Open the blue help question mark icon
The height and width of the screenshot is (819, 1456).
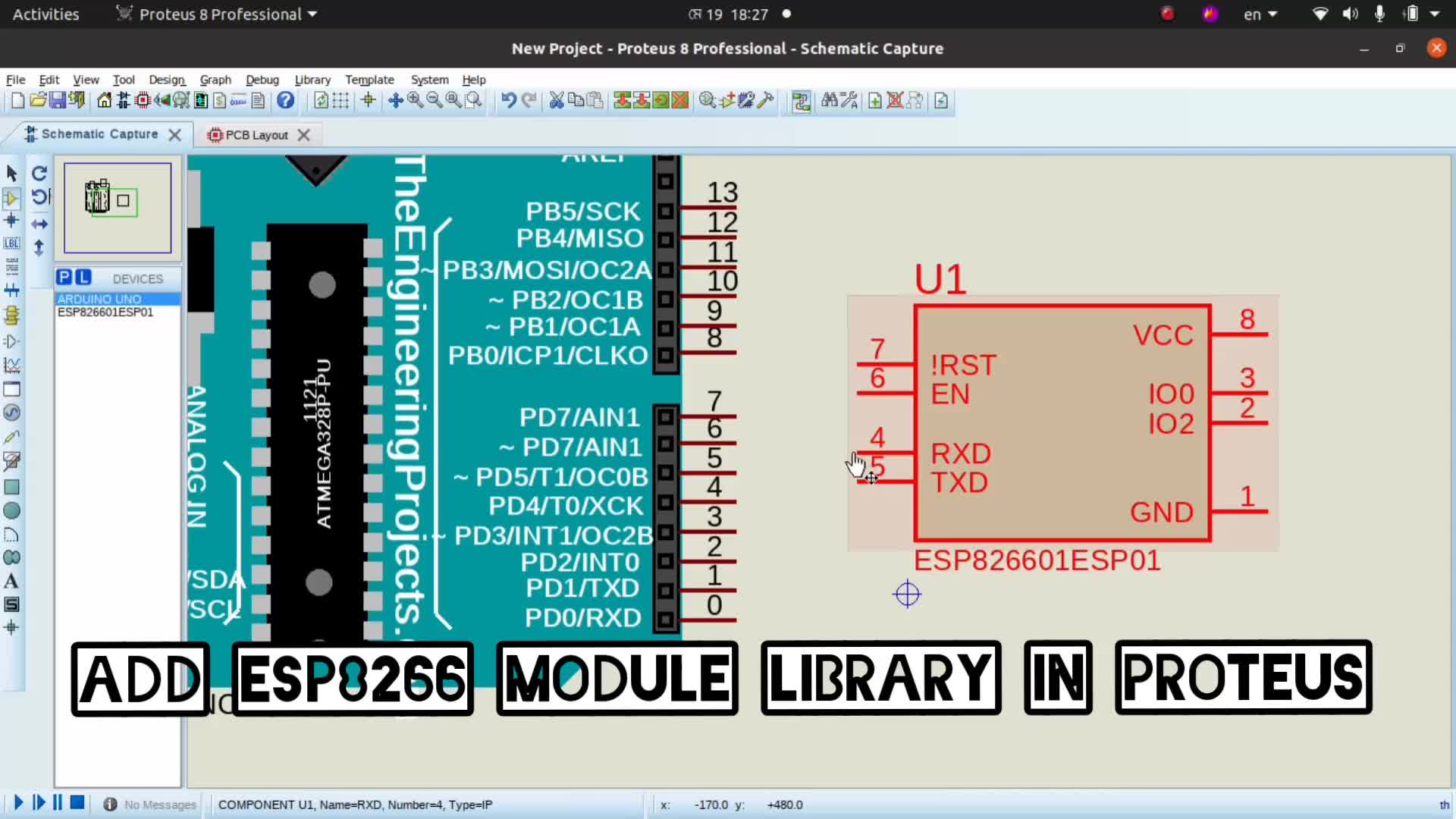click(285, 100)
